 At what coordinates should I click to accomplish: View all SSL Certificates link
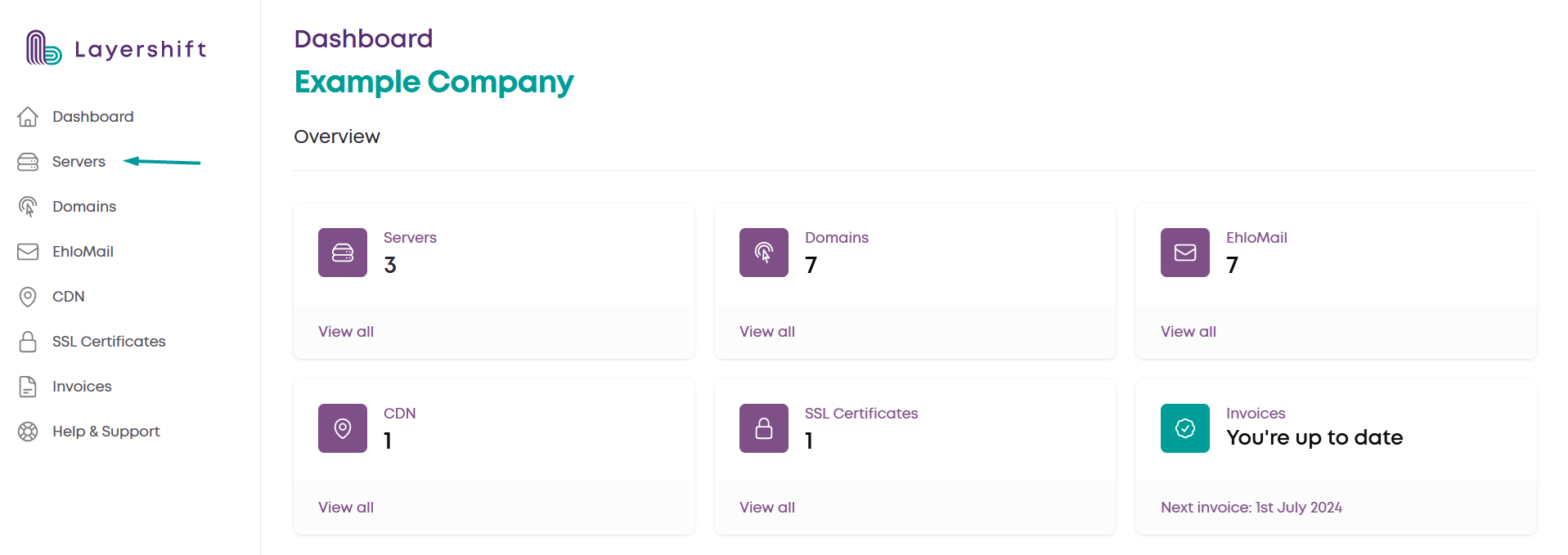pyautogui.click(x=767, y=508)
